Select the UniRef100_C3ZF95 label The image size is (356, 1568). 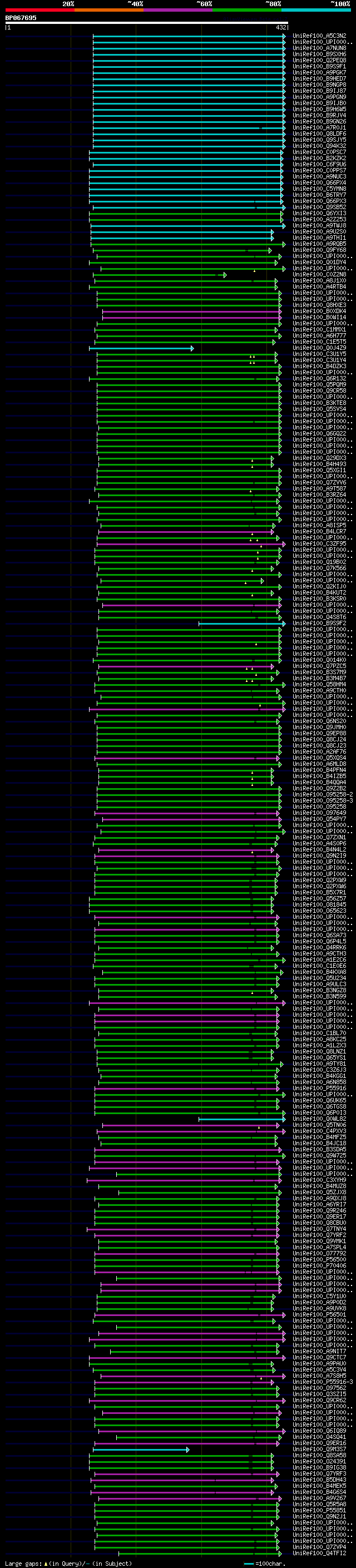(319, 543)
